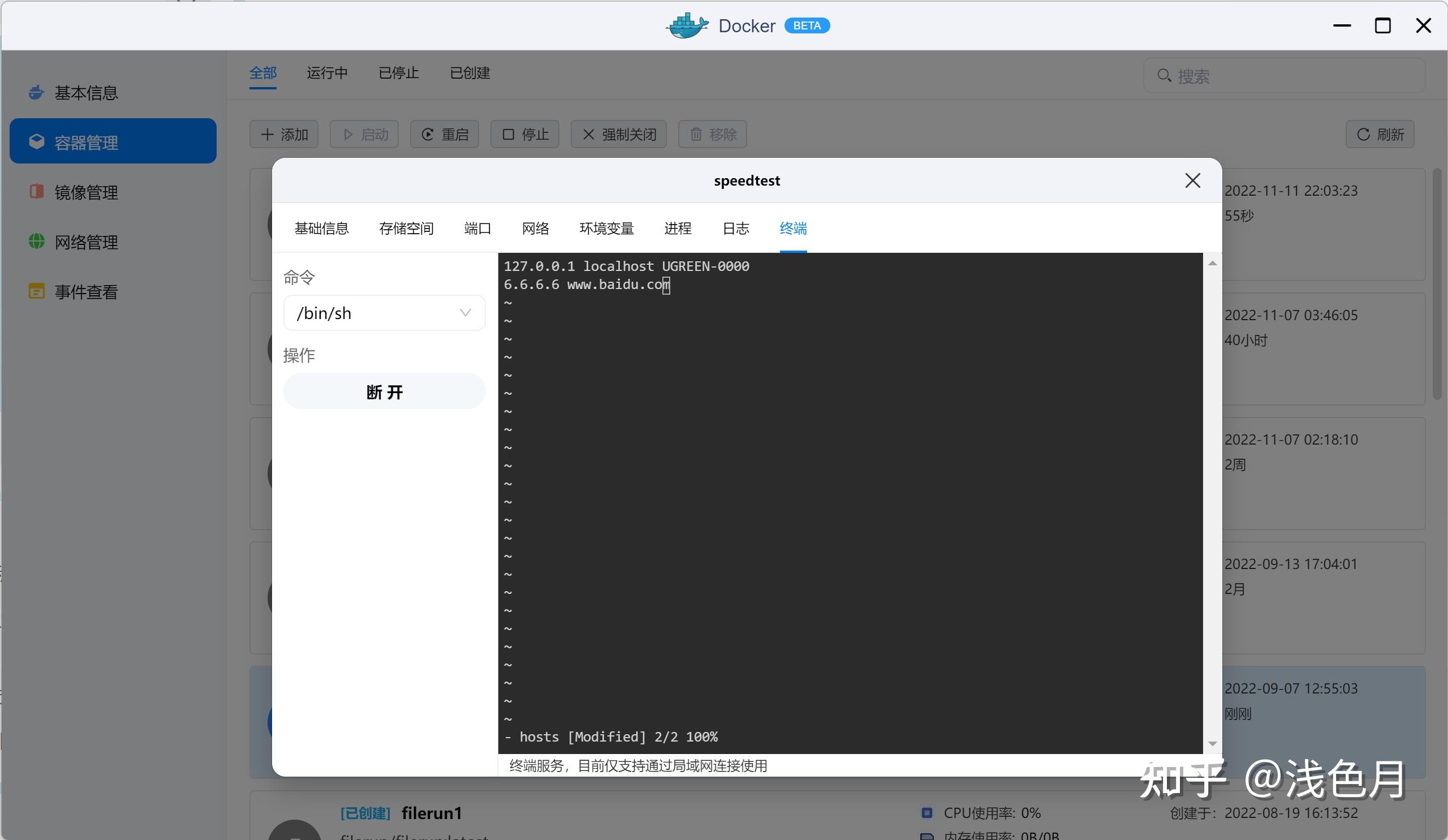Close the speedtest dialog
The image size is (1448, 840).
click(1193, 180)
